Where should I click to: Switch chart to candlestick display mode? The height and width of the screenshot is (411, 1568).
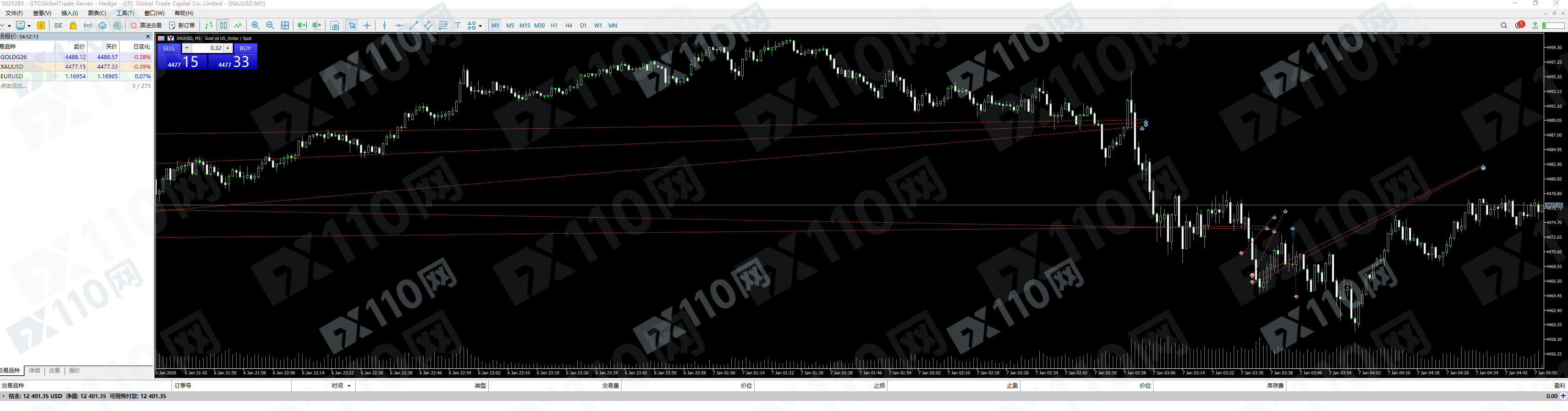click(x=223, y=26)
